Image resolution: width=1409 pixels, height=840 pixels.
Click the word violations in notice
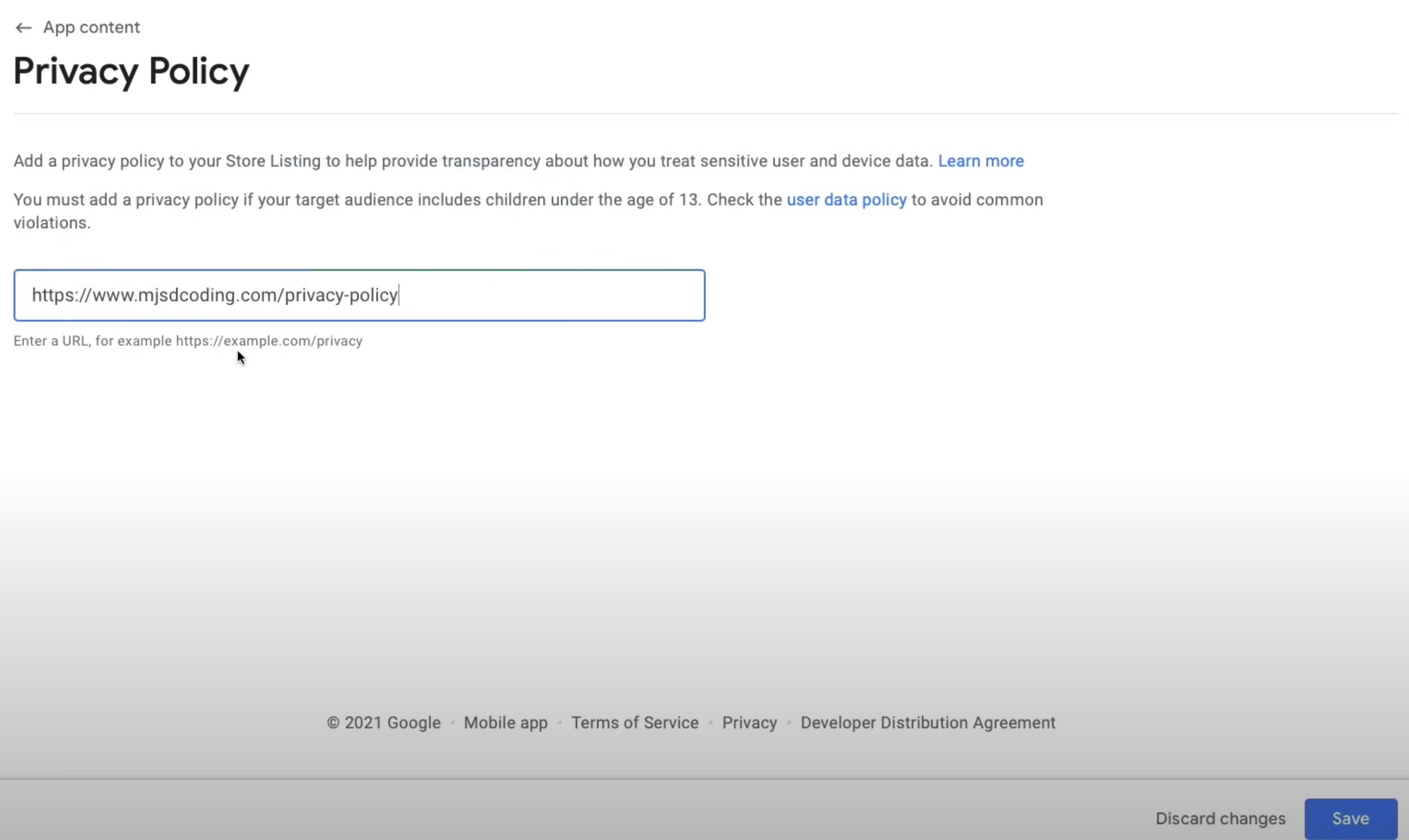(x=50, y=223)
